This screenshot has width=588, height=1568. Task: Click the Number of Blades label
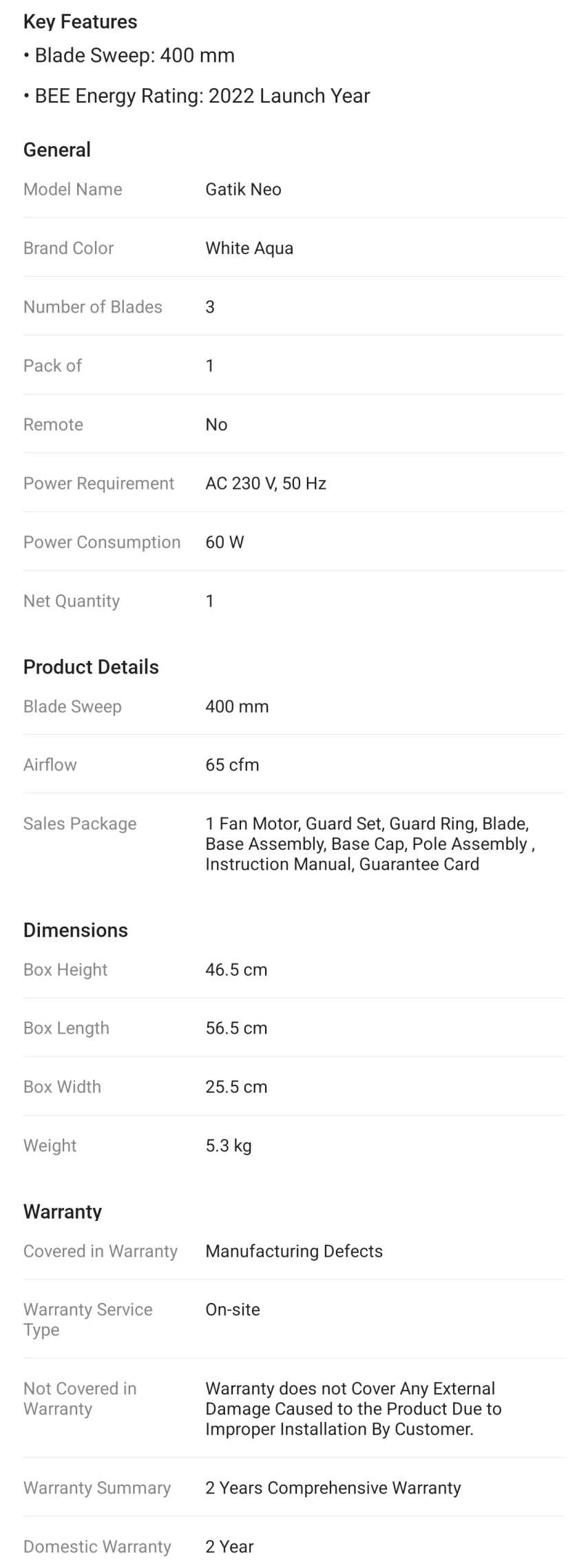coord(93,307)
